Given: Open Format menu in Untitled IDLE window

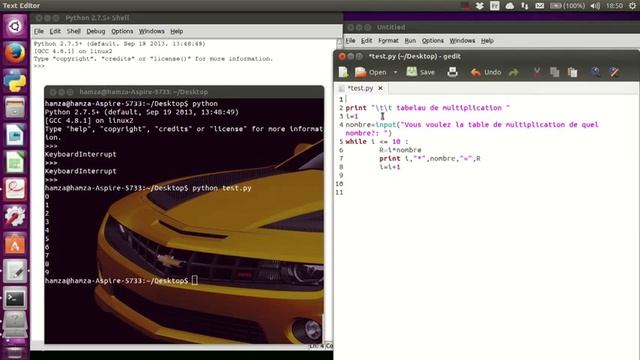Looking at the screenshot, I should tap(388, 41).
